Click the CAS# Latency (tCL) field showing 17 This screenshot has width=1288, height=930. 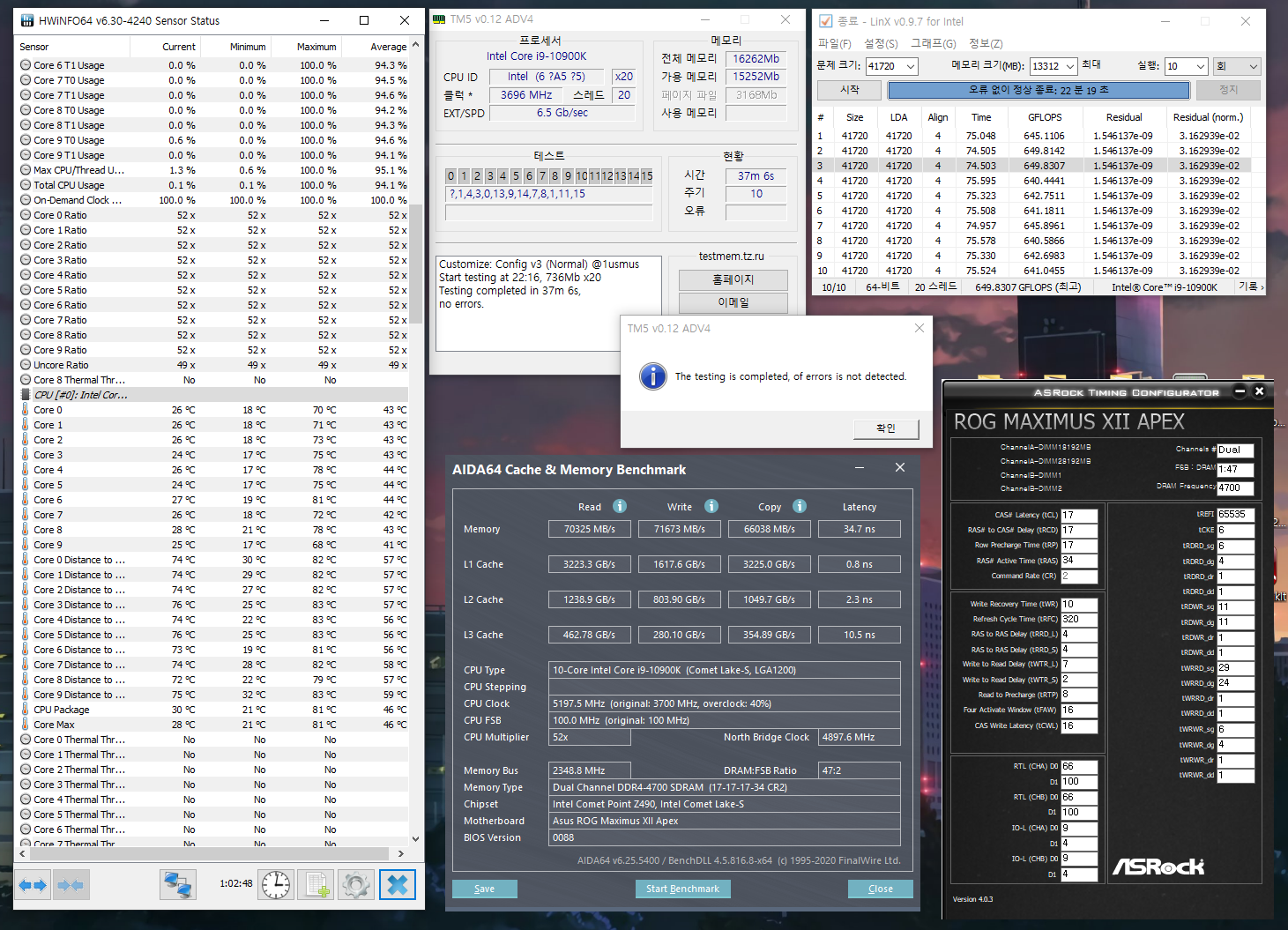[x=1079, y=515]
